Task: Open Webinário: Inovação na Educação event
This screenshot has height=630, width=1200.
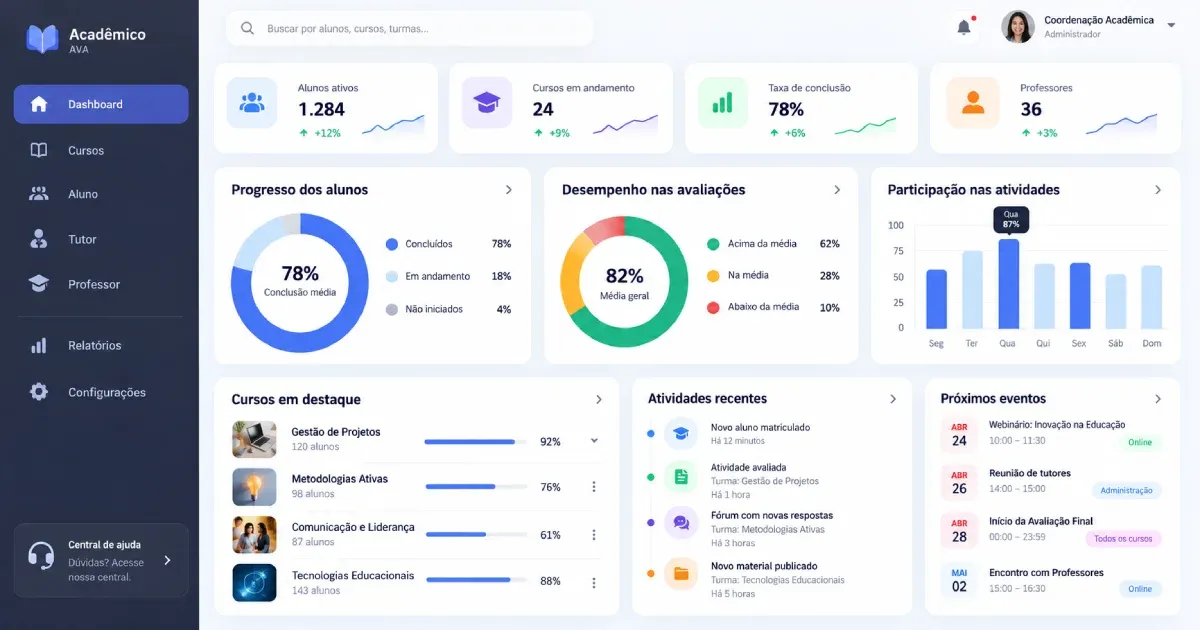Action: click(1057, 425)
